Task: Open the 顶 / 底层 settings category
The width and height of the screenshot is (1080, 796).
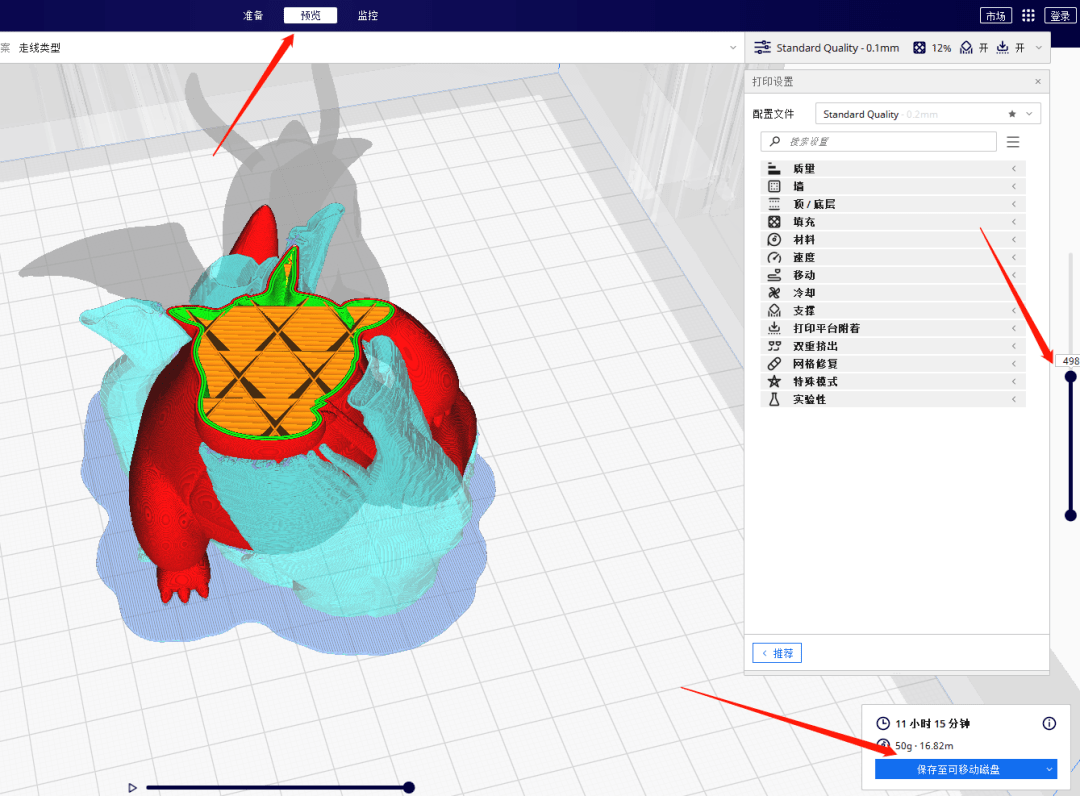Action: (893, 204)
